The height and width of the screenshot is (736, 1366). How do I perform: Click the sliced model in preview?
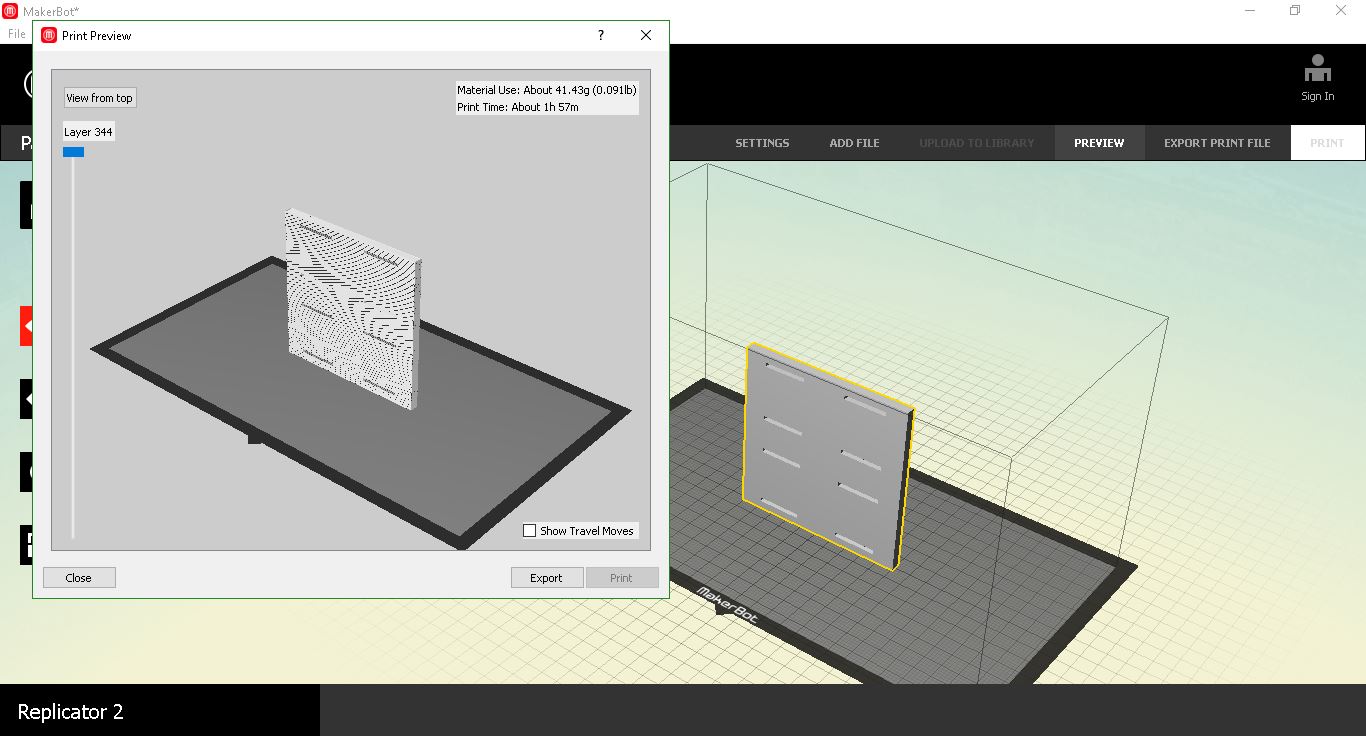click(352, 310)
